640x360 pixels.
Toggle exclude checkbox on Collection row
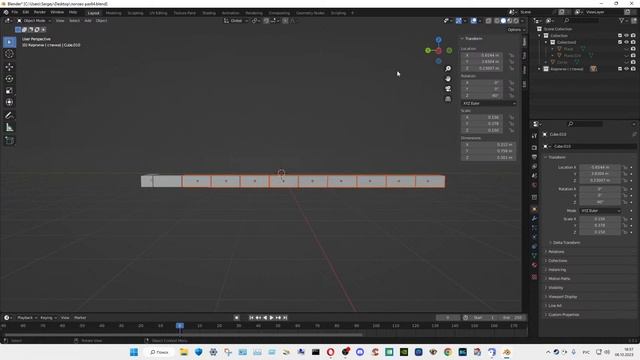coord(620,36)
